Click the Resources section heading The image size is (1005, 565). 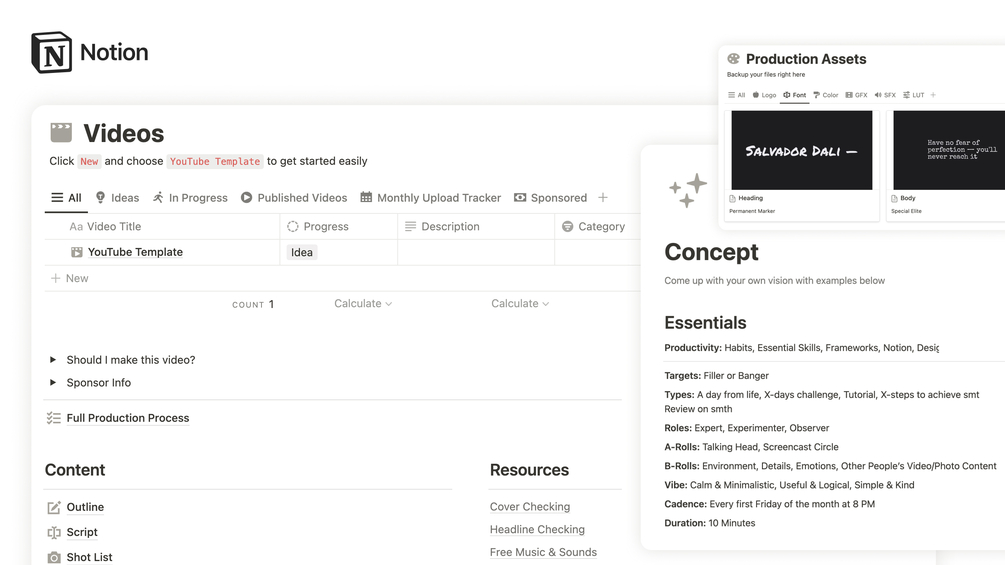(x=529, y=470)
